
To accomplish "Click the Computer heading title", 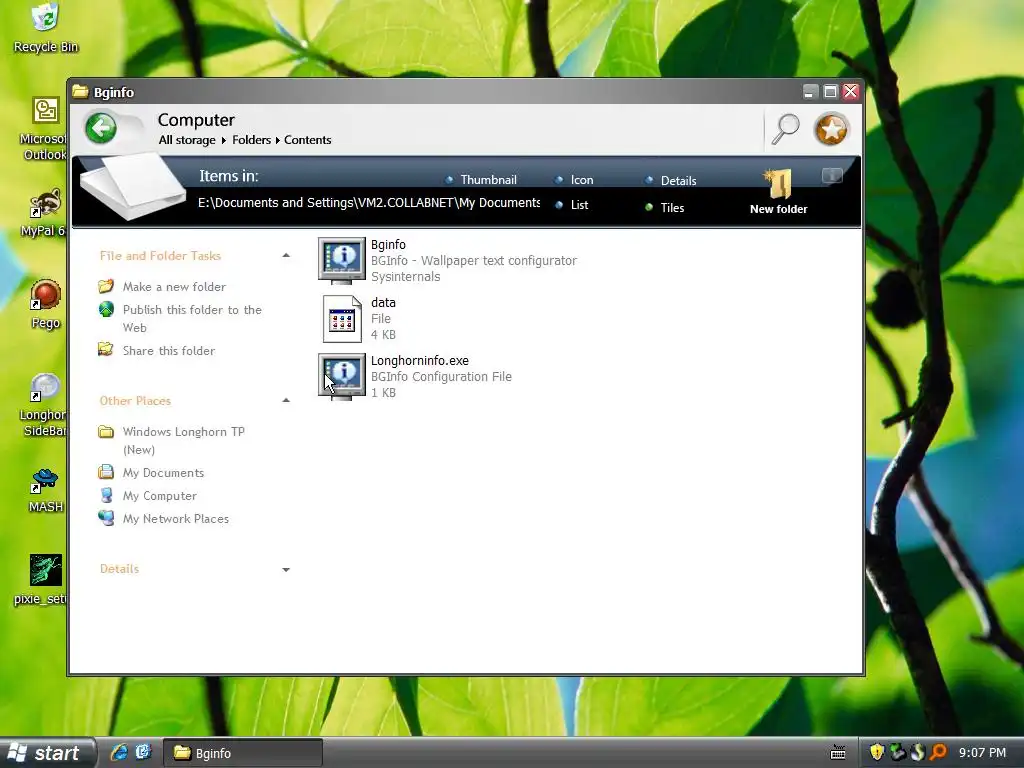I will coord(196,120).
